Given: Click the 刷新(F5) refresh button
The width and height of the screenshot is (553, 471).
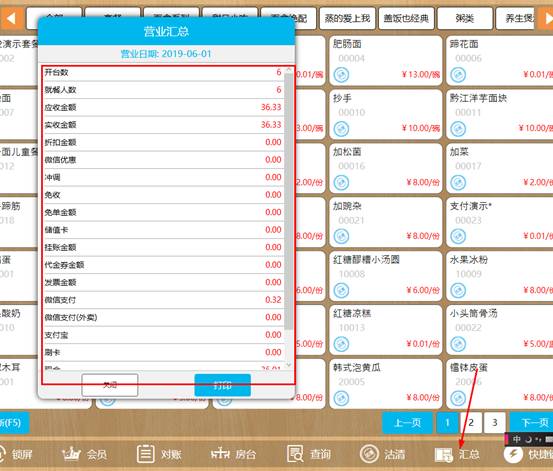Looking at the screenshot, I should 14,423.
